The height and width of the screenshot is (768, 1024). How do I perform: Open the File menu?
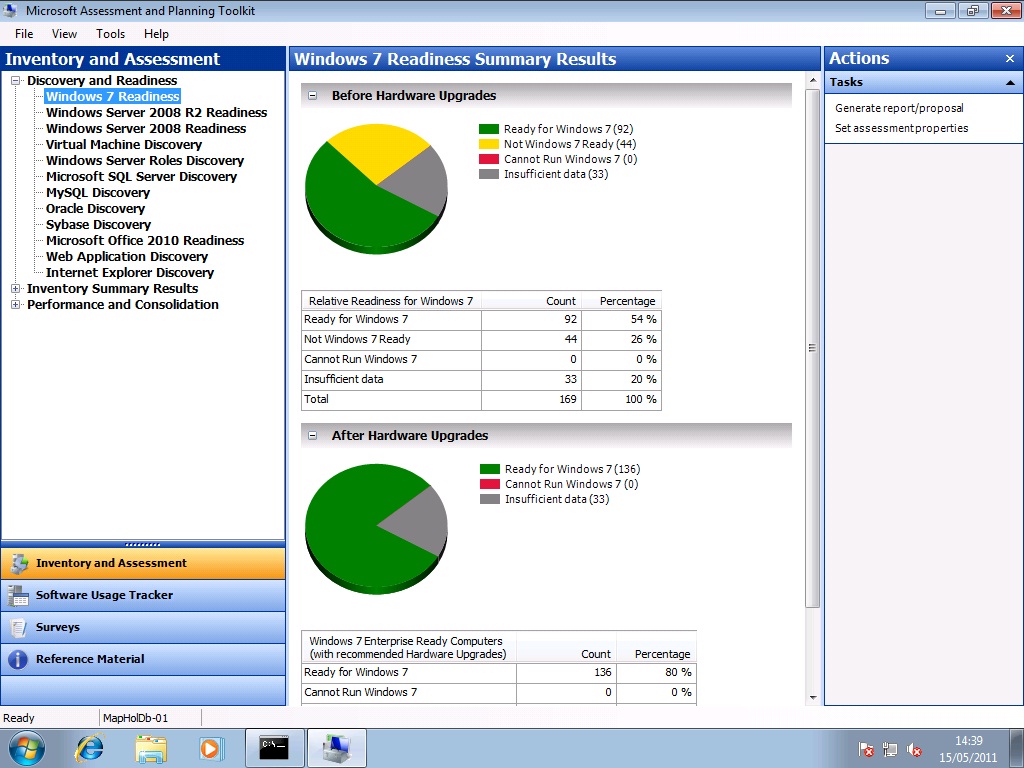[x=24, y=34]
